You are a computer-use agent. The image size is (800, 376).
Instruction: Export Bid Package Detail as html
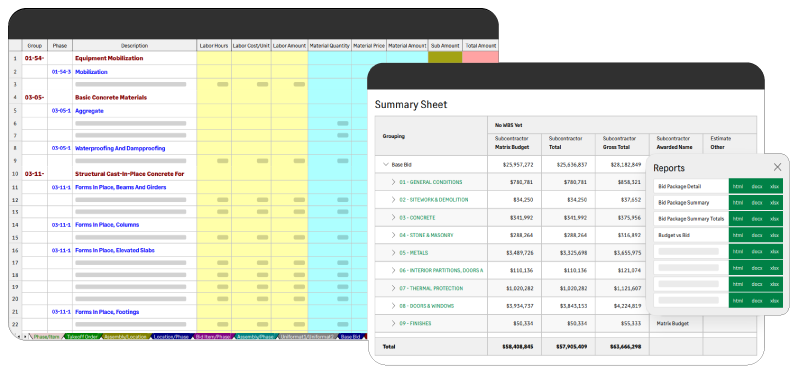(738, 187)
